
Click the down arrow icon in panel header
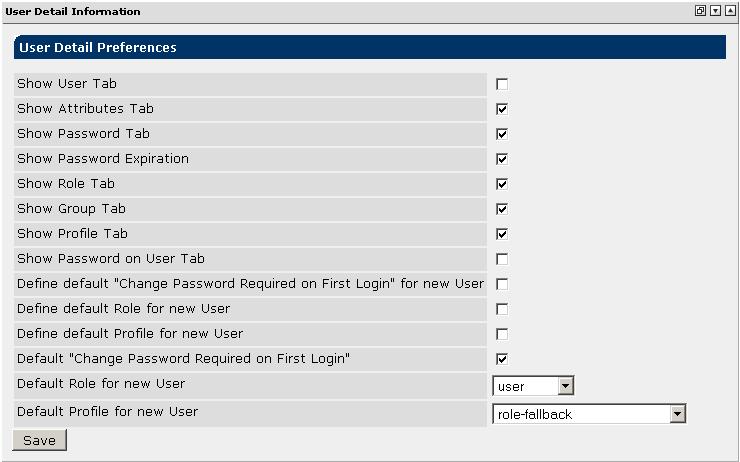pyautogui.click(x=715, y=11)
